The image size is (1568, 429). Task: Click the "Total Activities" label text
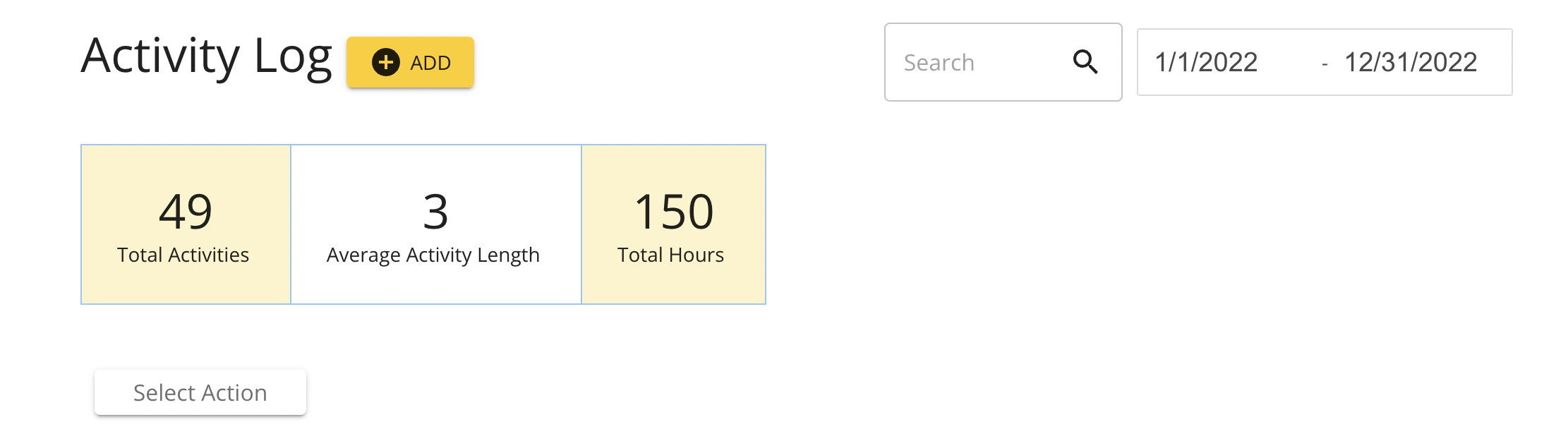pos(183,255)
